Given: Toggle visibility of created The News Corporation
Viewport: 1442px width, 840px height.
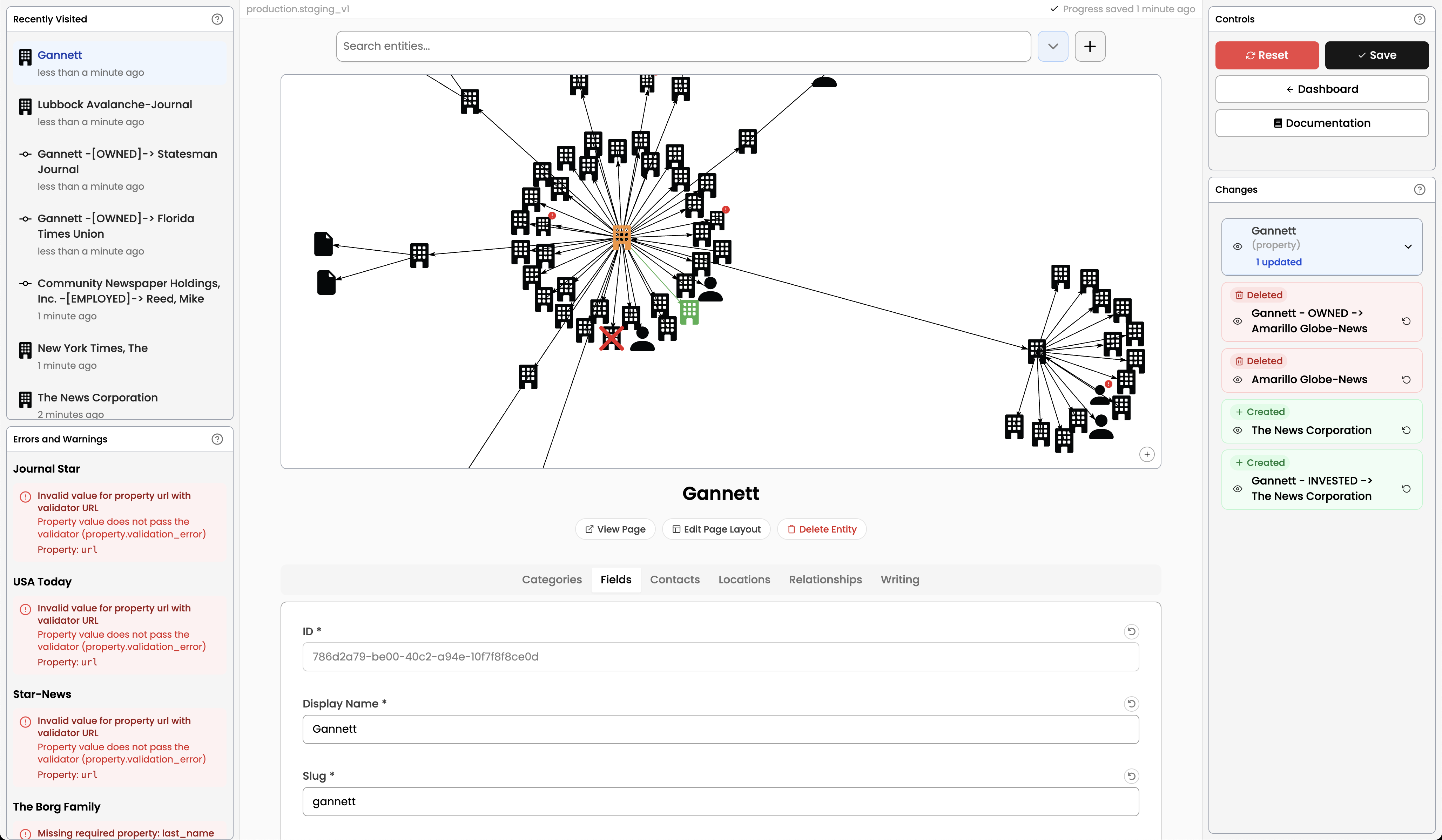Looking at the screenshot, I should [x=1238, y=430].
